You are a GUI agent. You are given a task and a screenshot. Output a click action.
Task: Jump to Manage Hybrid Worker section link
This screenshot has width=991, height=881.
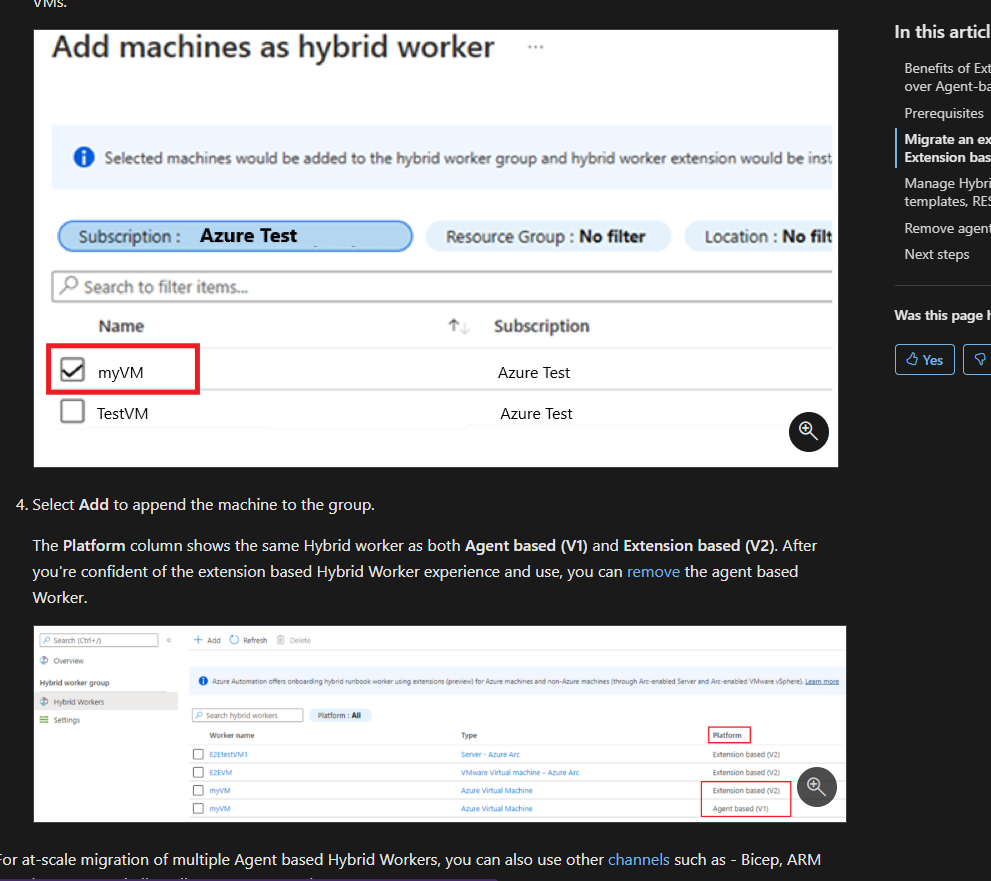tap(947, 192)
